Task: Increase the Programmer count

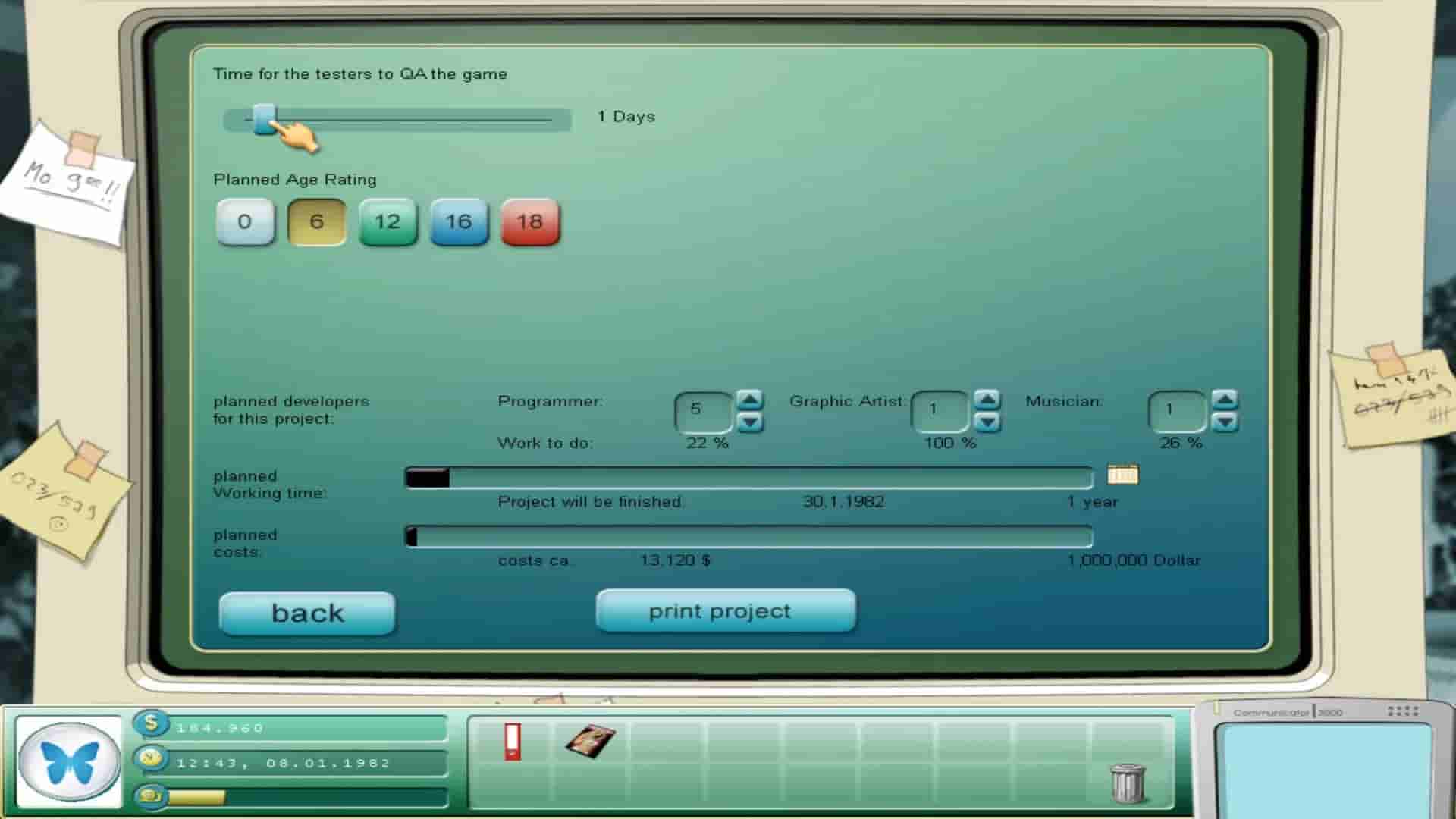Action: coord(749,400)
